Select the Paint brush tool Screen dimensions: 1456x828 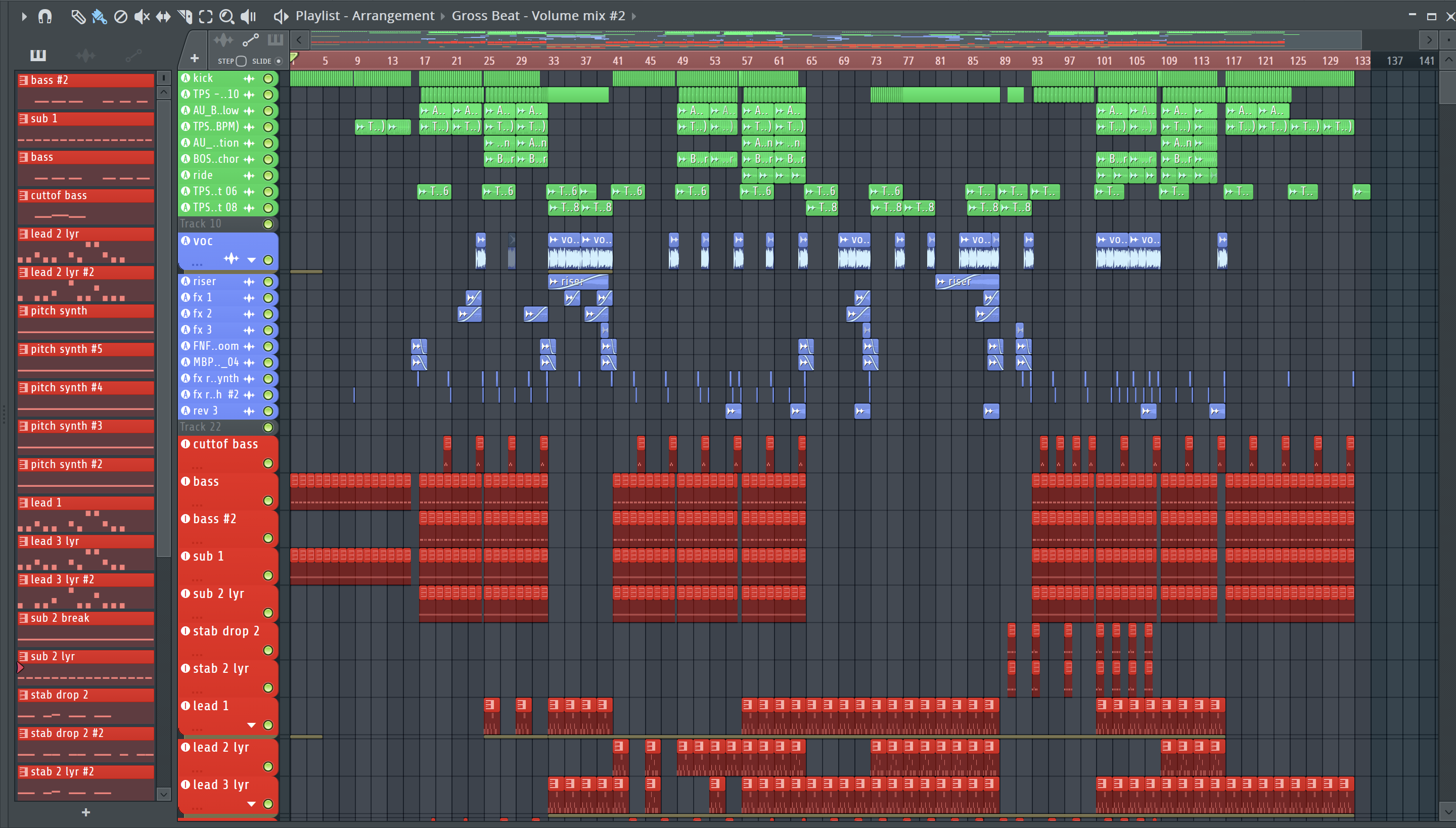pos(99,17)
